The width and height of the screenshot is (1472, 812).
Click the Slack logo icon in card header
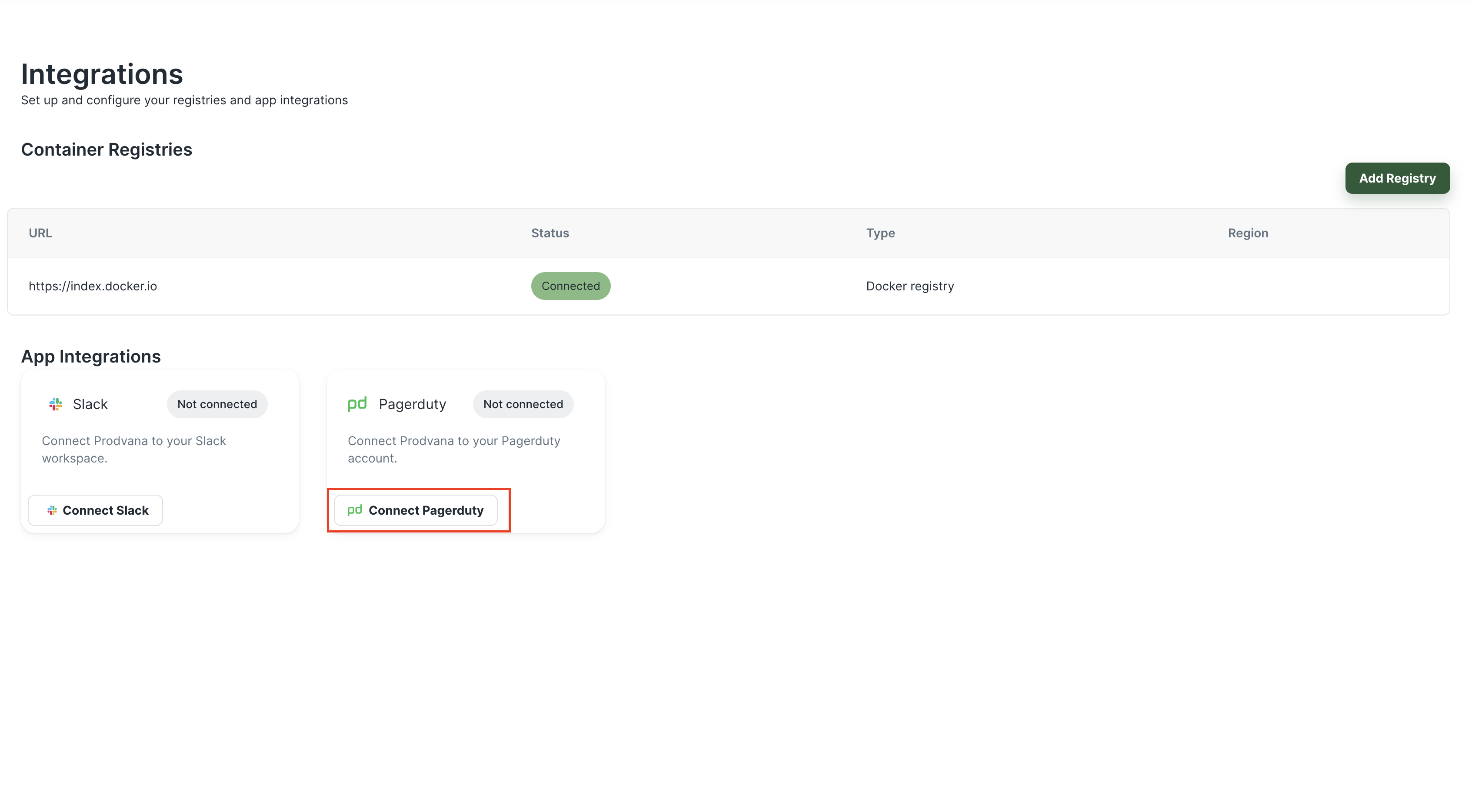click(x=56, y=404)
